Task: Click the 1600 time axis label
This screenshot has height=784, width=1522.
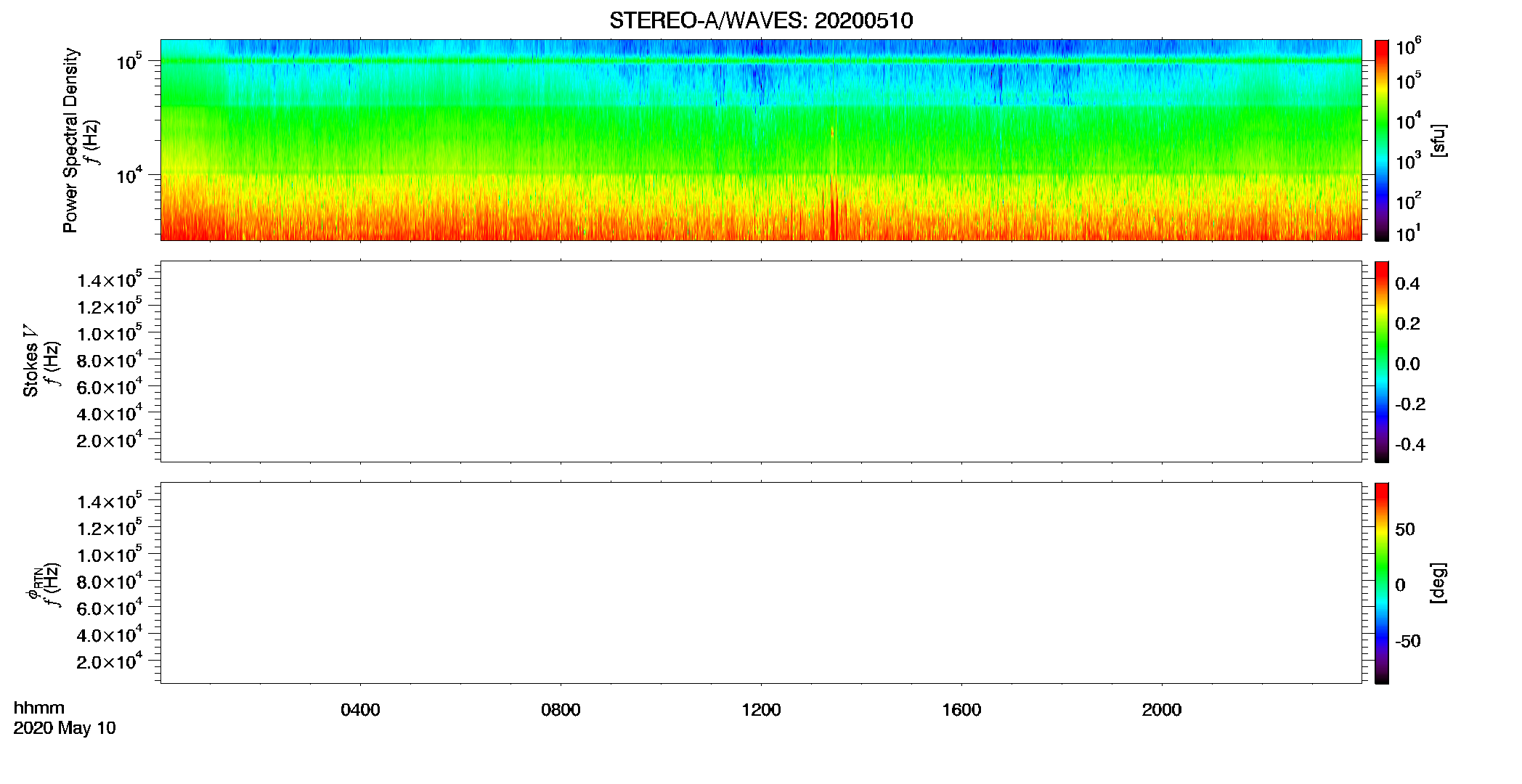Action: [961, 710]
